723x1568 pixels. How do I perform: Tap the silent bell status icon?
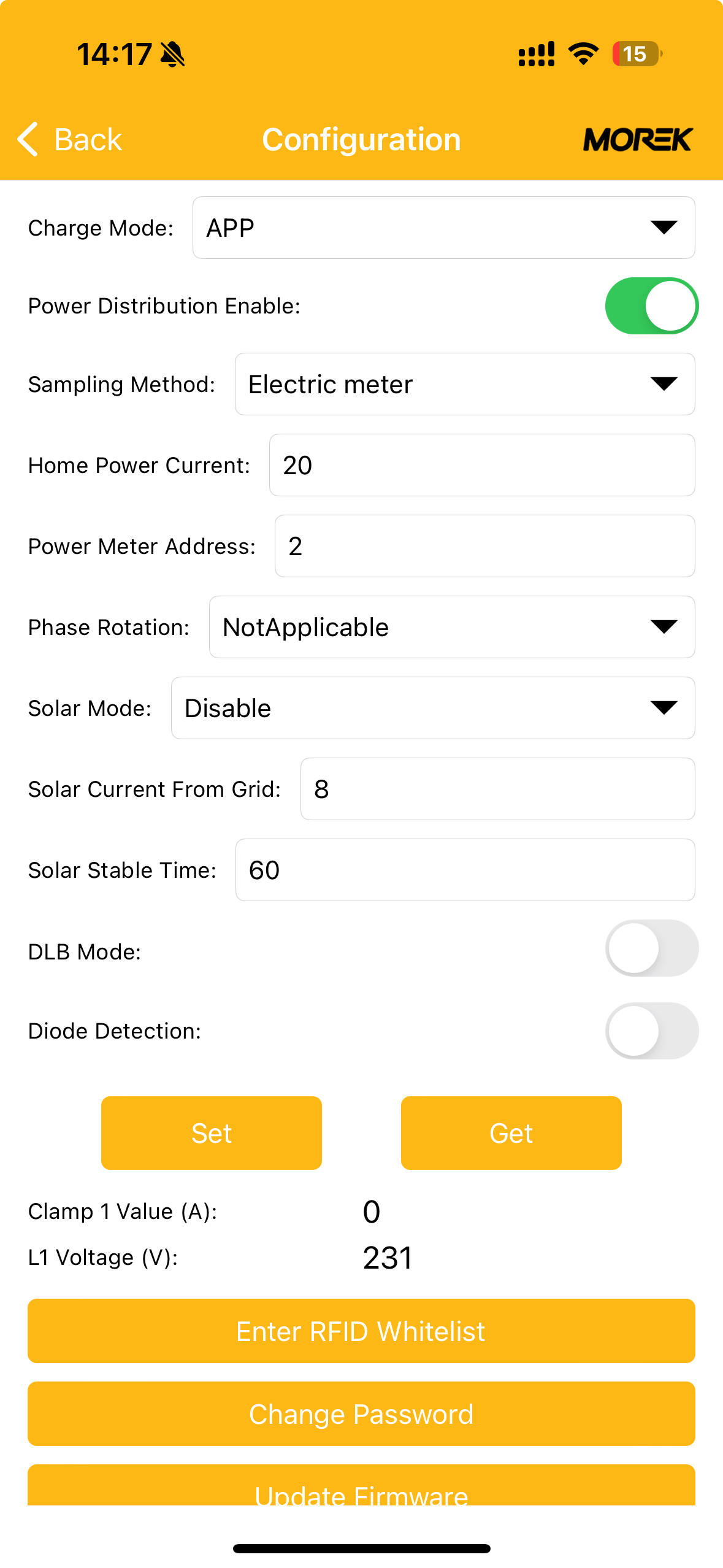pos(172,55)
